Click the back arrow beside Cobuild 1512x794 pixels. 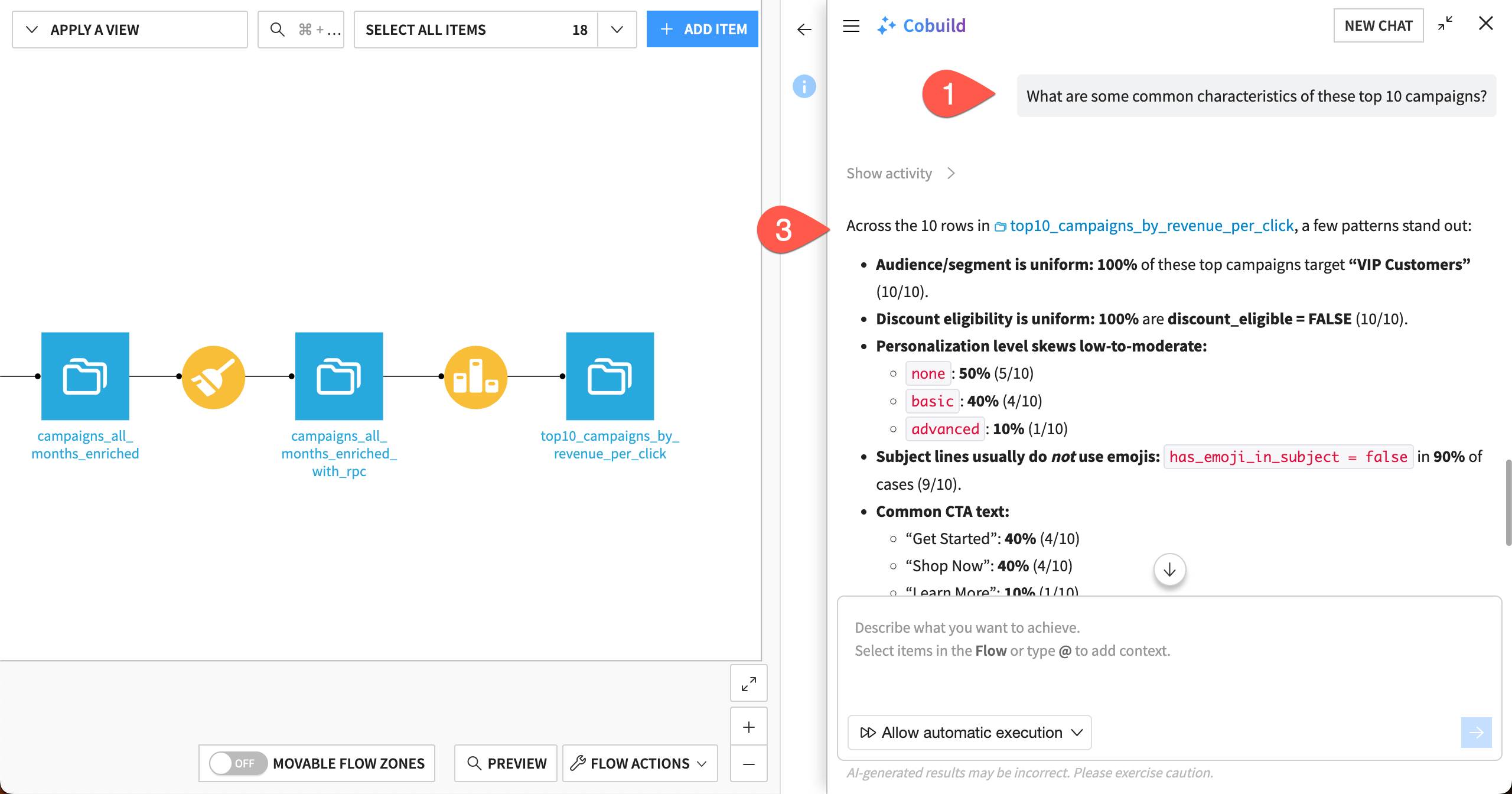(x=804, y=30)
